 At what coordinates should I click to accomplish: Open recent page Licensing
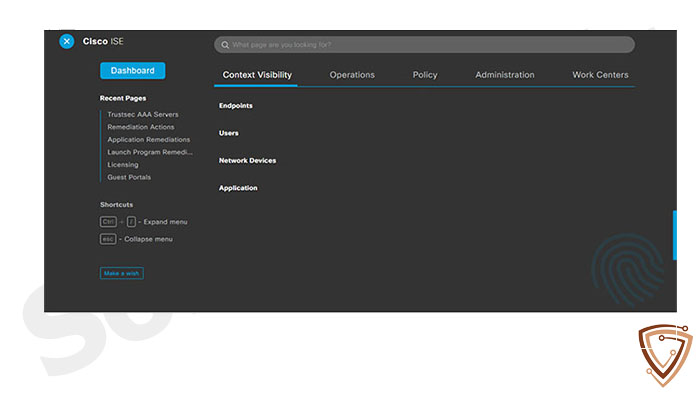tap(123, 165)
